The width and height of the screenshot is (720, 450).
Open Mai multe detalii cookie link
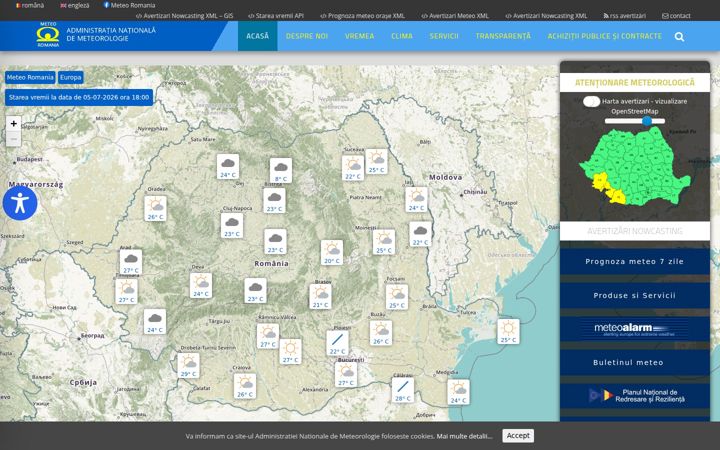pyautogui.click(x=464, y=436)
